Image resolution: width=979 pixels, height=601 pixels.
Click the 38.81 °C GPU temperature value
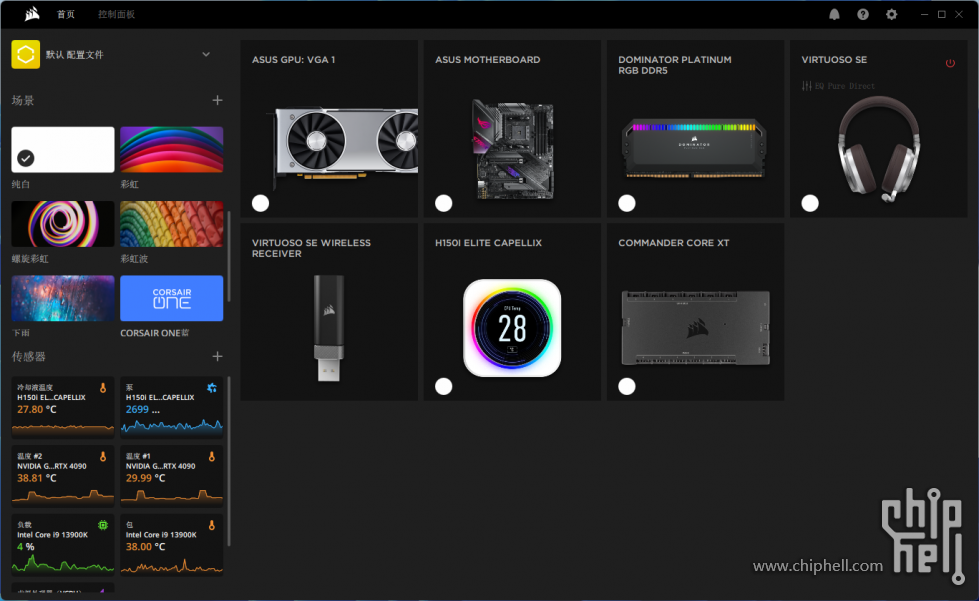37,478
